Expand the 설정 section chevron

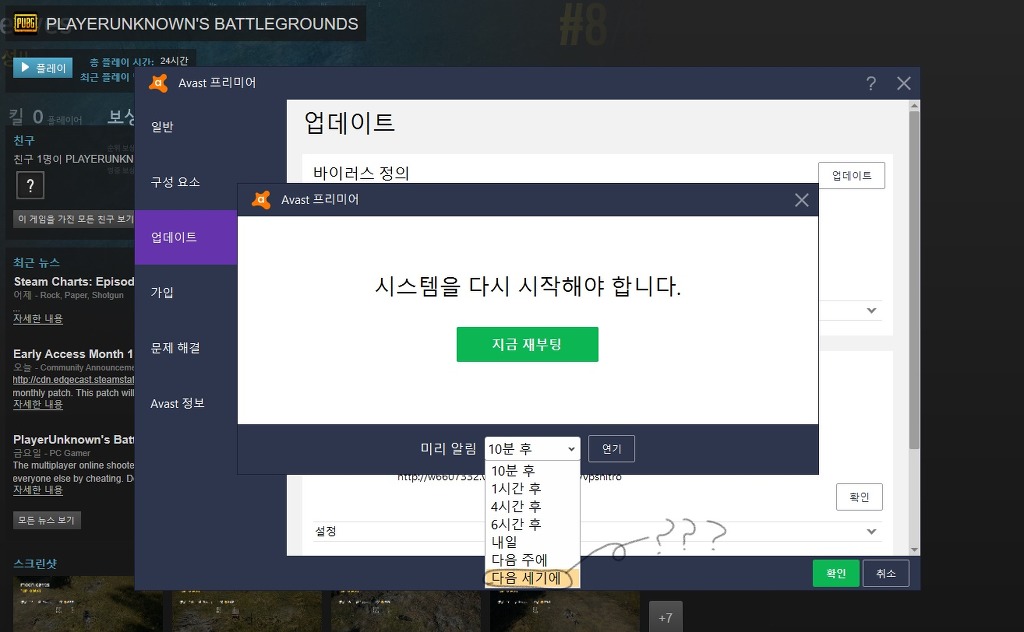(871, 531)
